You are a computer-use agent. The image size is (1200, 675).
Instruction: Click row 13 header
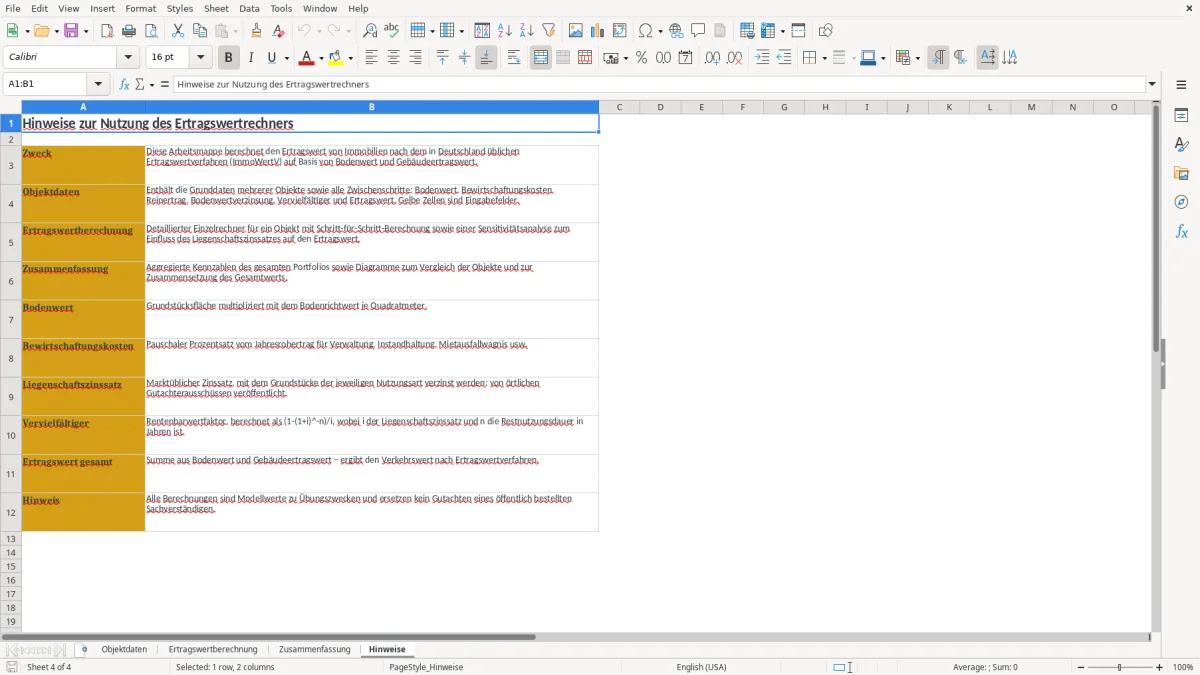tap(11, 538)
